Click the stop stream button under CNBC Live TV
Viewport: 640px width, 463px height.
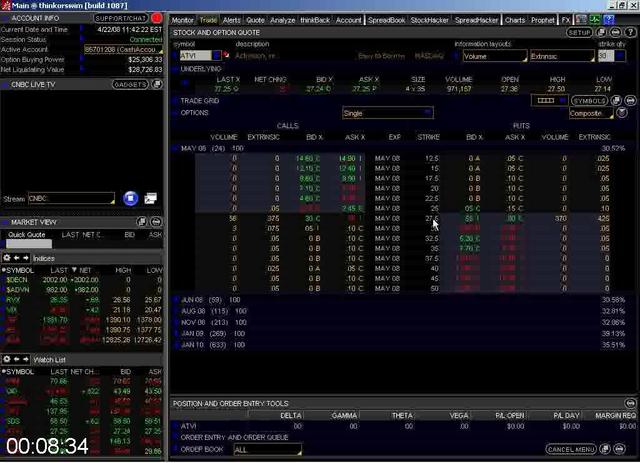click(x=131, y=198)
